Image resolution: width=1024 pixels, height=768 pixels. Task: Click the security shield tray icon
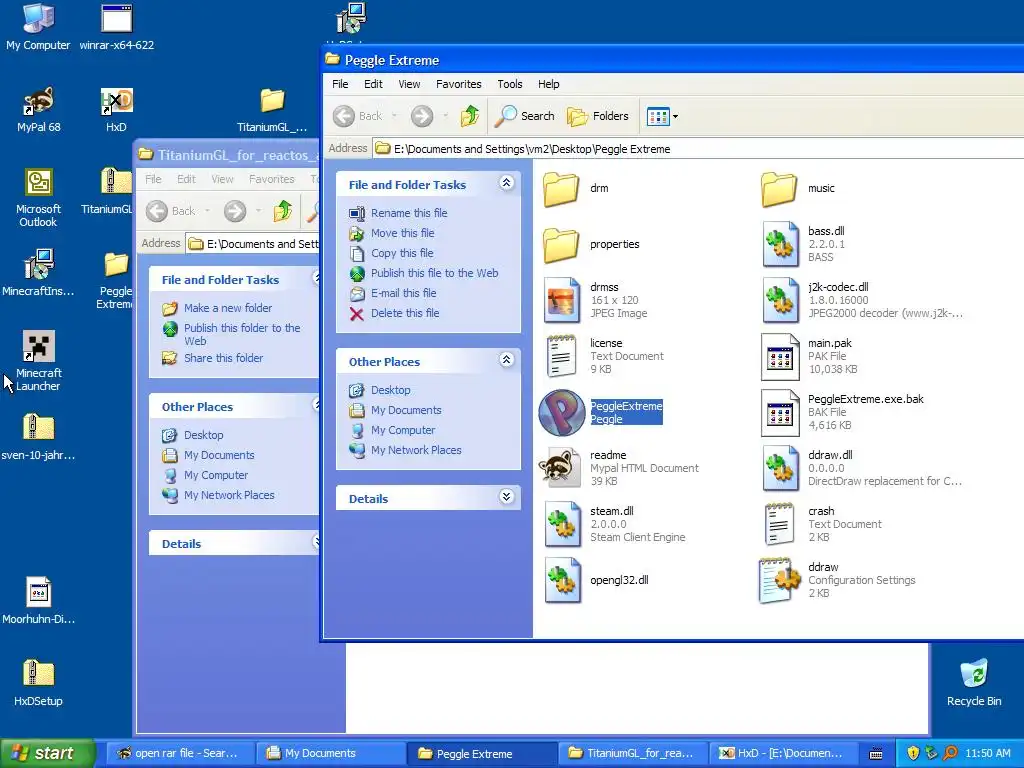click(x=913, y=753)
